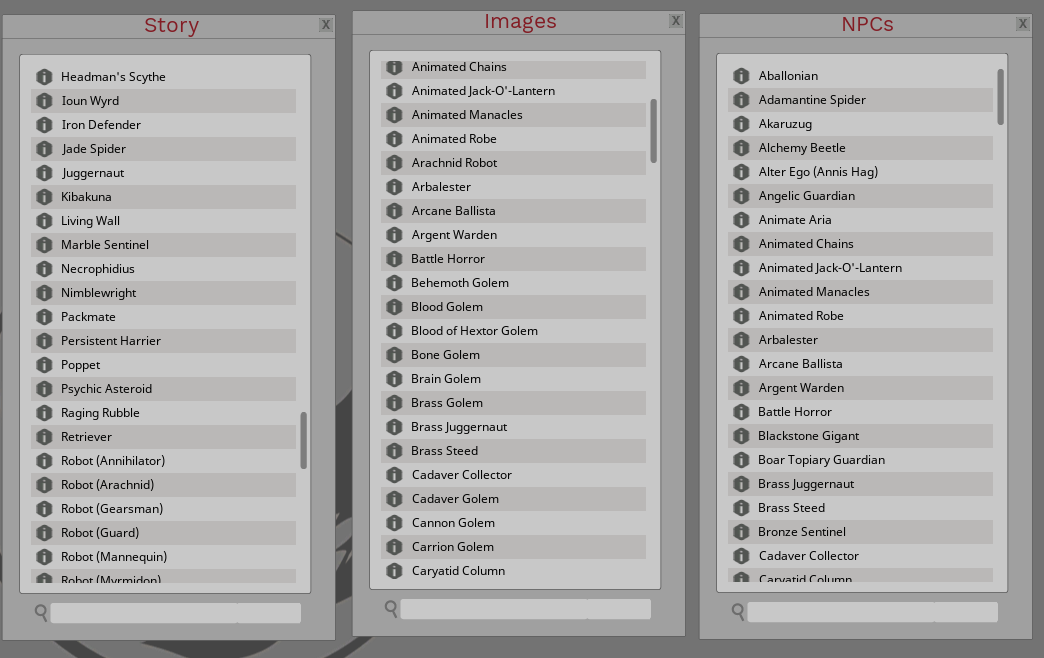
Task: Click the search field in the Story panel
Action: (x=175, y=612)
